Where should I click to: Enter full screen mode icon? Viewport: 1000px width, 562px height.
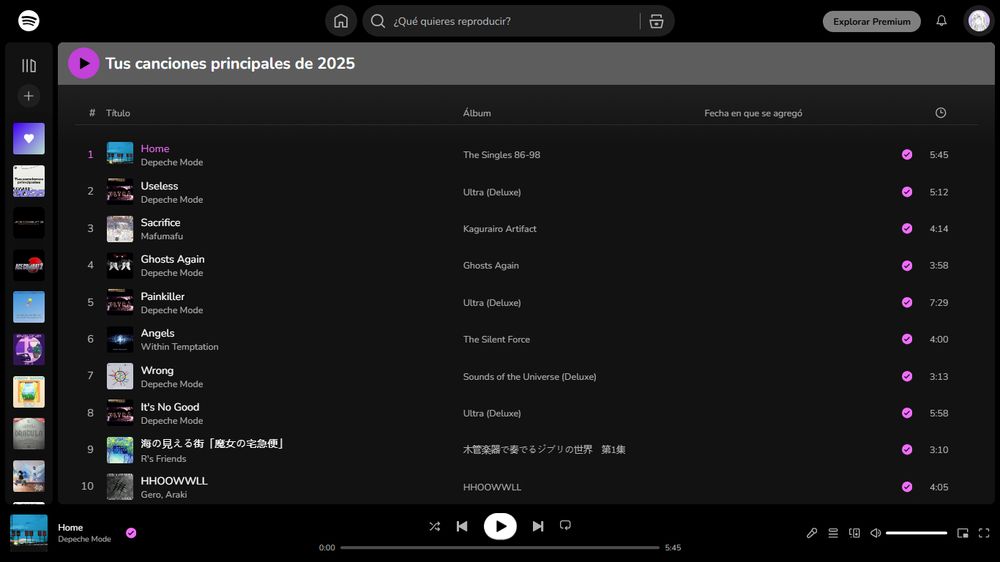tap(984, 533)
